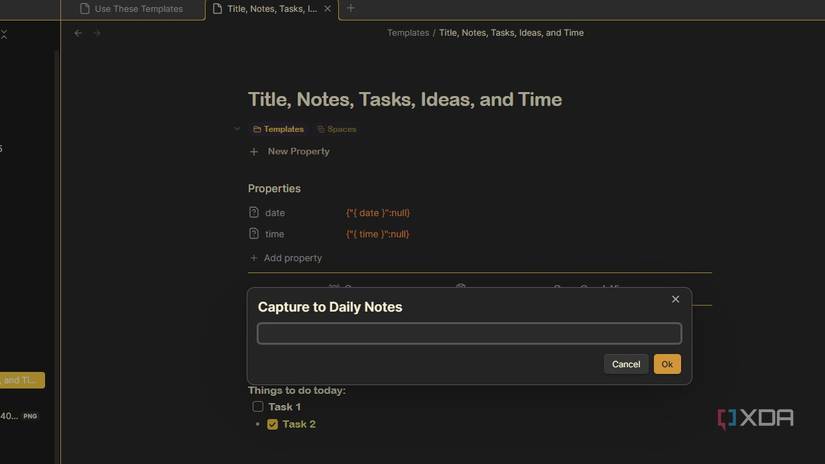Edit the time property value

(377, 234)
